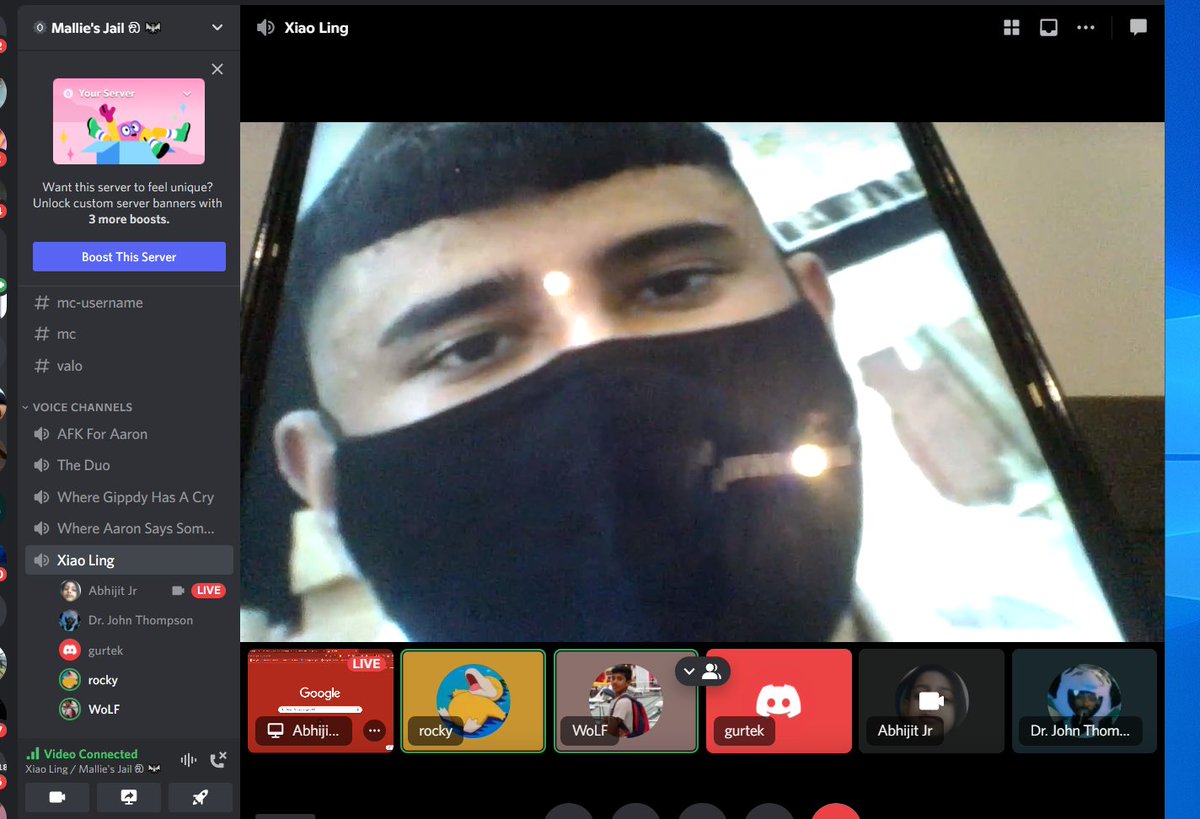The height and width of the screenshot is (819, 1200).
Task: Join the Where Aaron Says Som... channel
Action: point(129,528)
